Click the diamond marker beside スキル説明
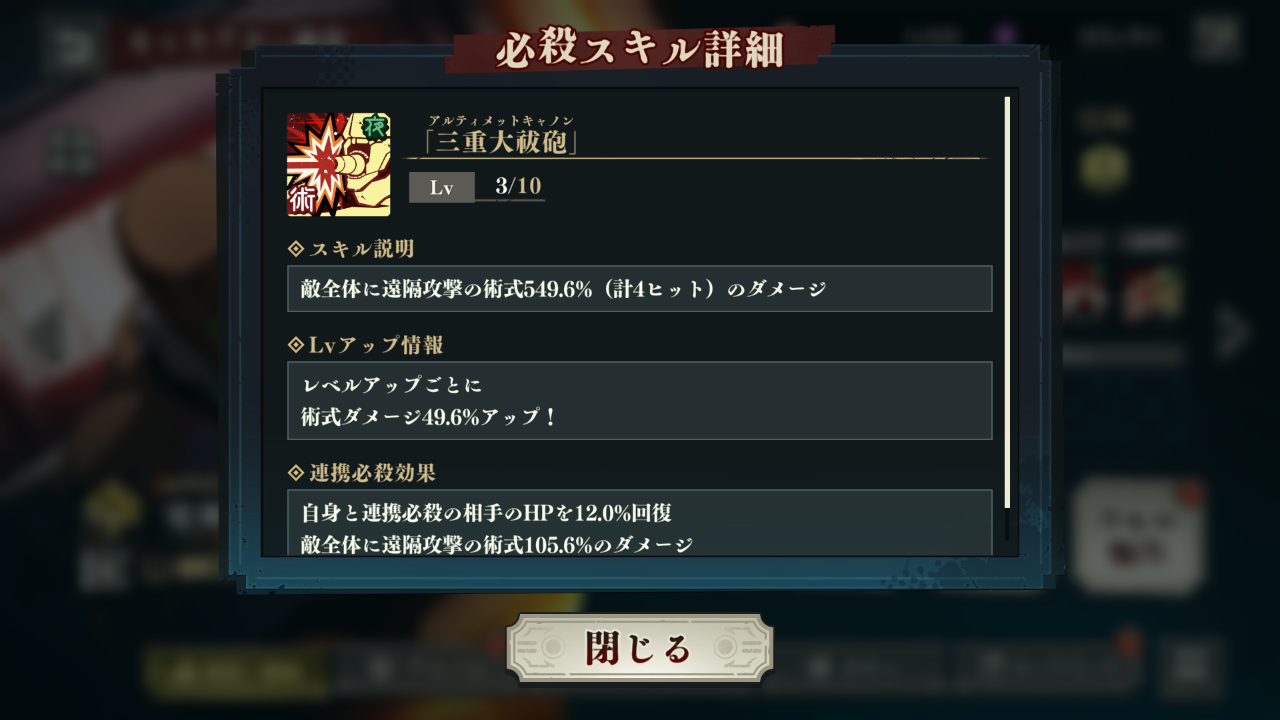This screenshot has width=1280, height=720. click(x=295, y=248)
